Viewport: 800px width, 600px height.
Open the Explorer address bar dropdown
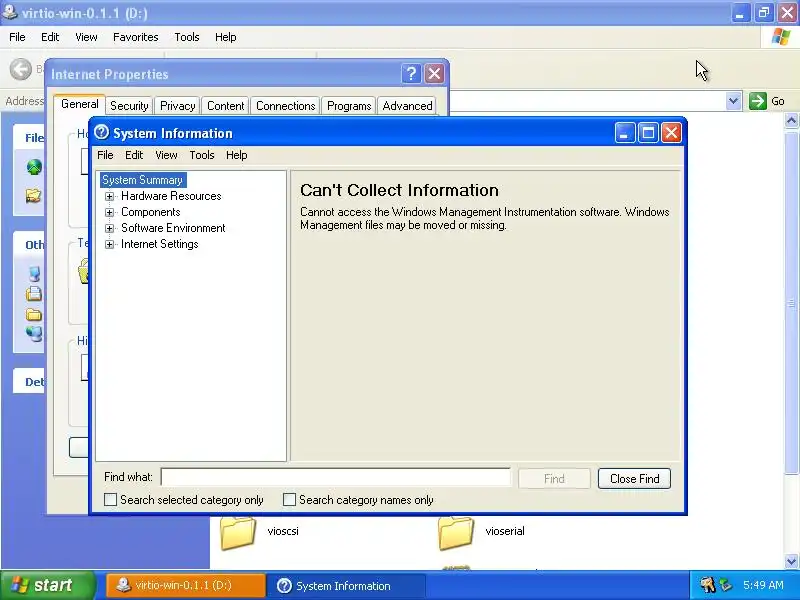733,101
